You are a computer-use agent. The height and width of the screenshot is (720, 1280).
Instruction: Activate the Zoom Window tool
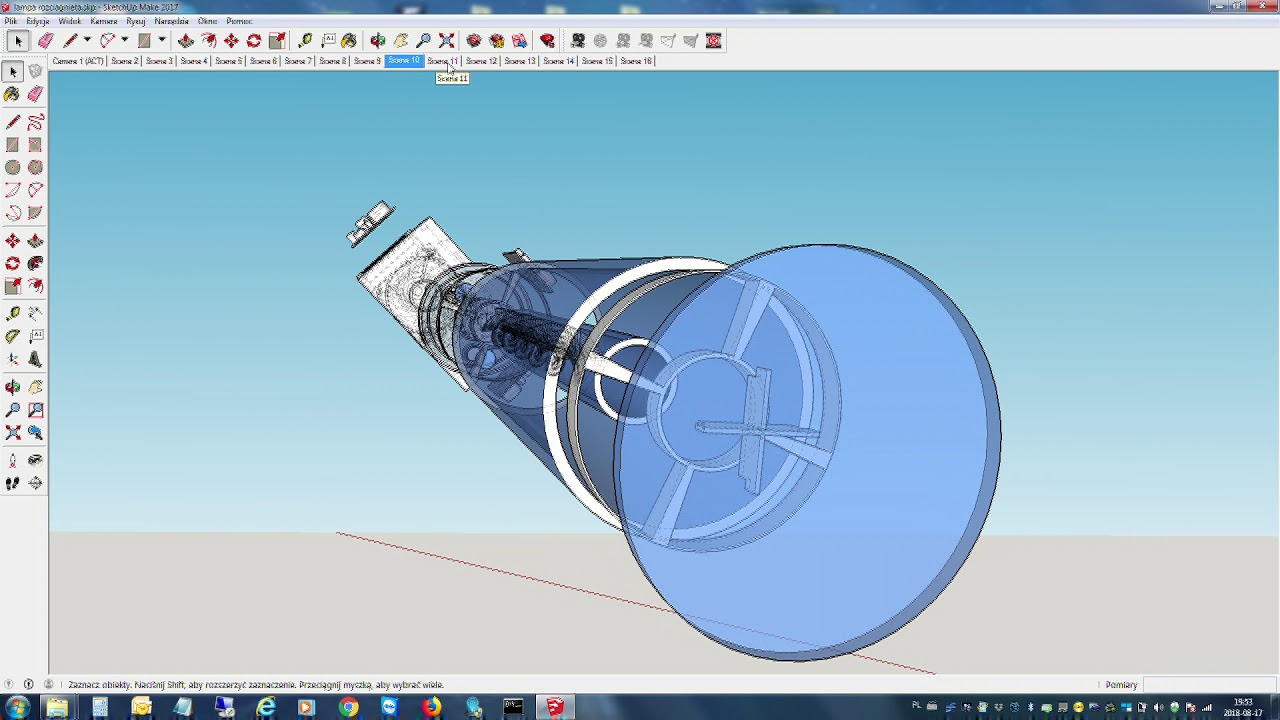(x=35, y=410)
